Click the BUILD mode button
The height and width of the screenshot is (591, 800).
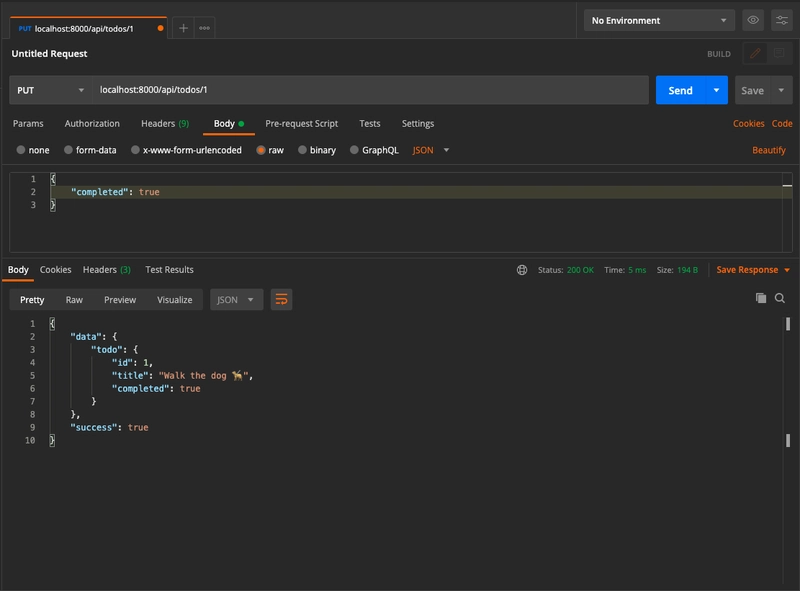pyautogui.click(x=718, y=54)
